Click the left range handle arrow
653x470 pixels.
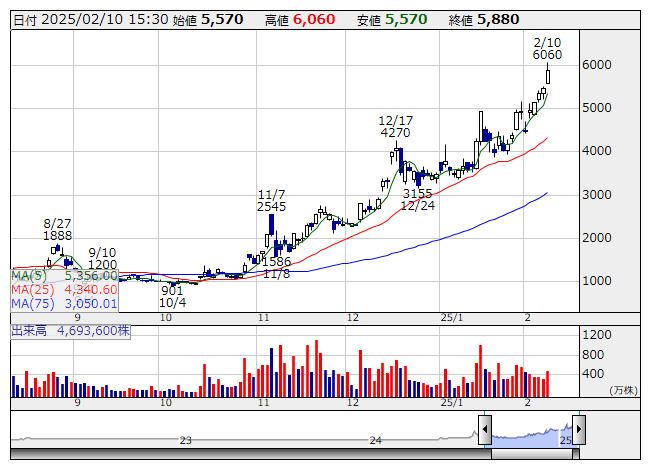[x=485, y=430]
